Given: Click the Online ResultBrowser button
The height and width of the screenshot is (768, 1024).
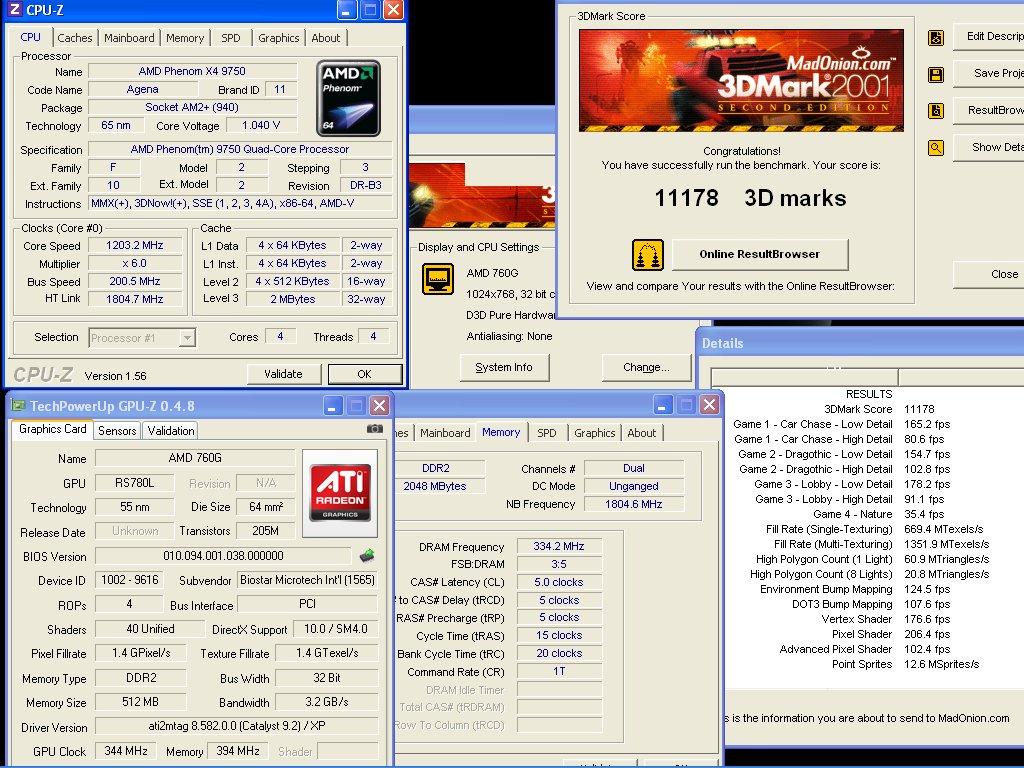Looking at the screenshot, I should coord(760,254).
